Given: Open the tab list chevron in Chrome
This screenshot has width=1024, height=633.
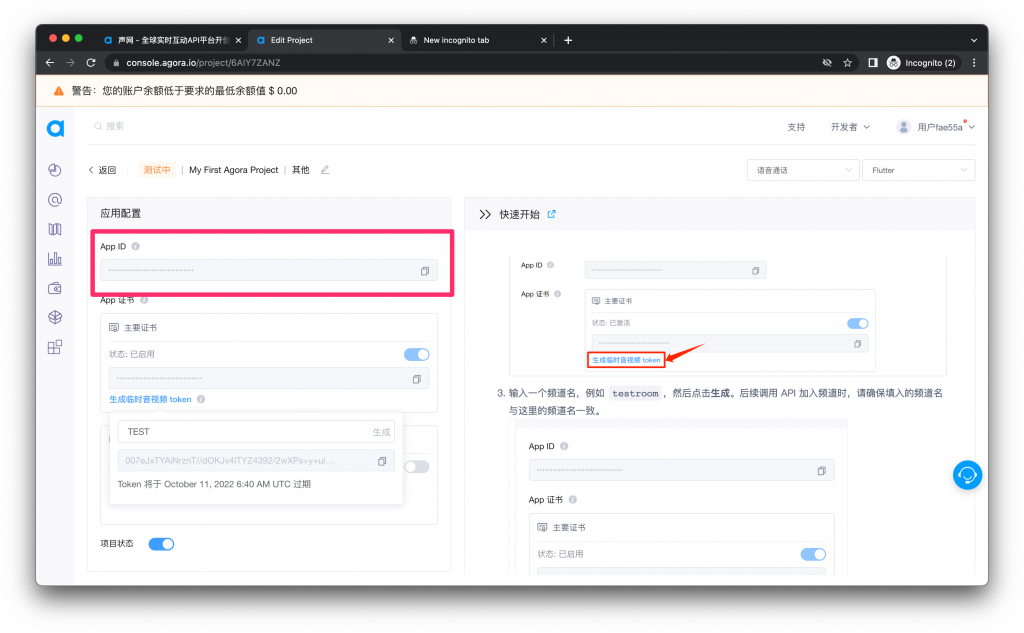Looking at the screenshot, I should [x=974, y=41].
